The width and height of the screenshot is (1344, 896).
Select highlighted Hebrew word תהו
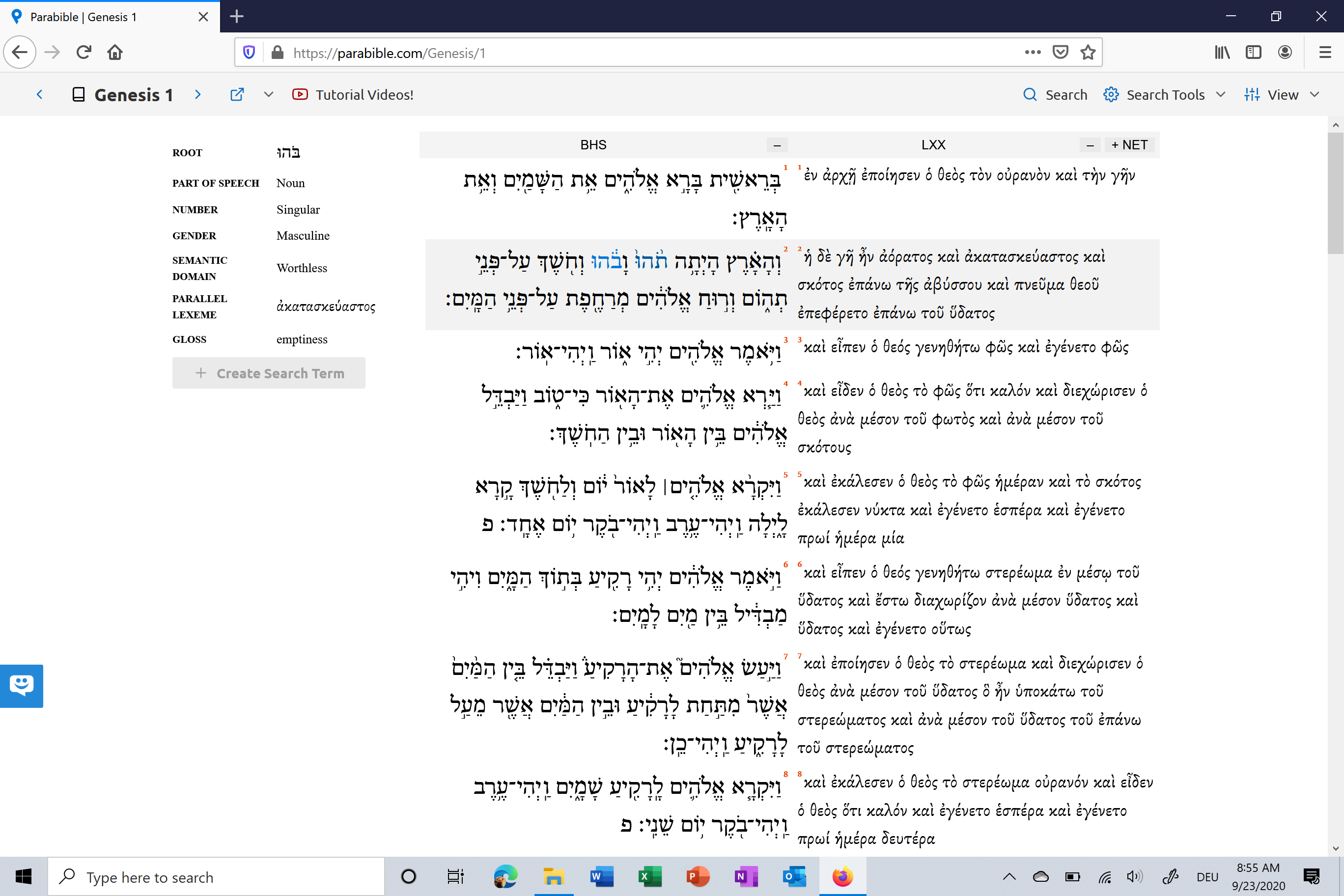651,262
